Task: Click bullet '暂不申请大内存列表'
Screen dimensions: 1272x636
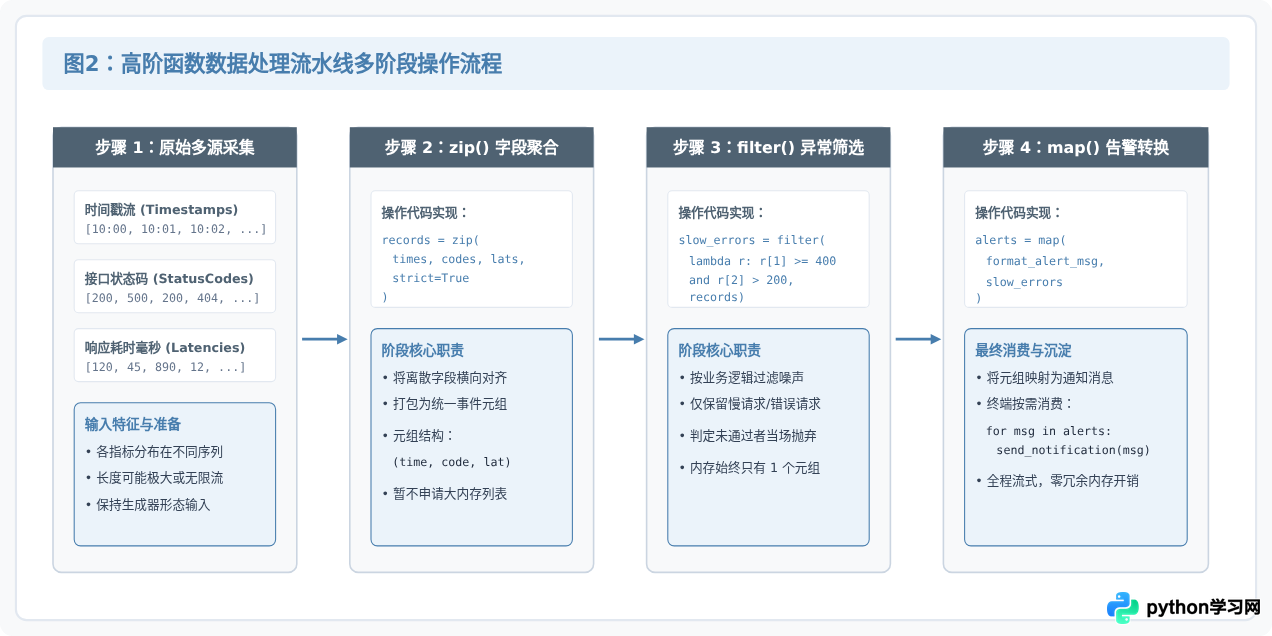Action: (444, 493)
